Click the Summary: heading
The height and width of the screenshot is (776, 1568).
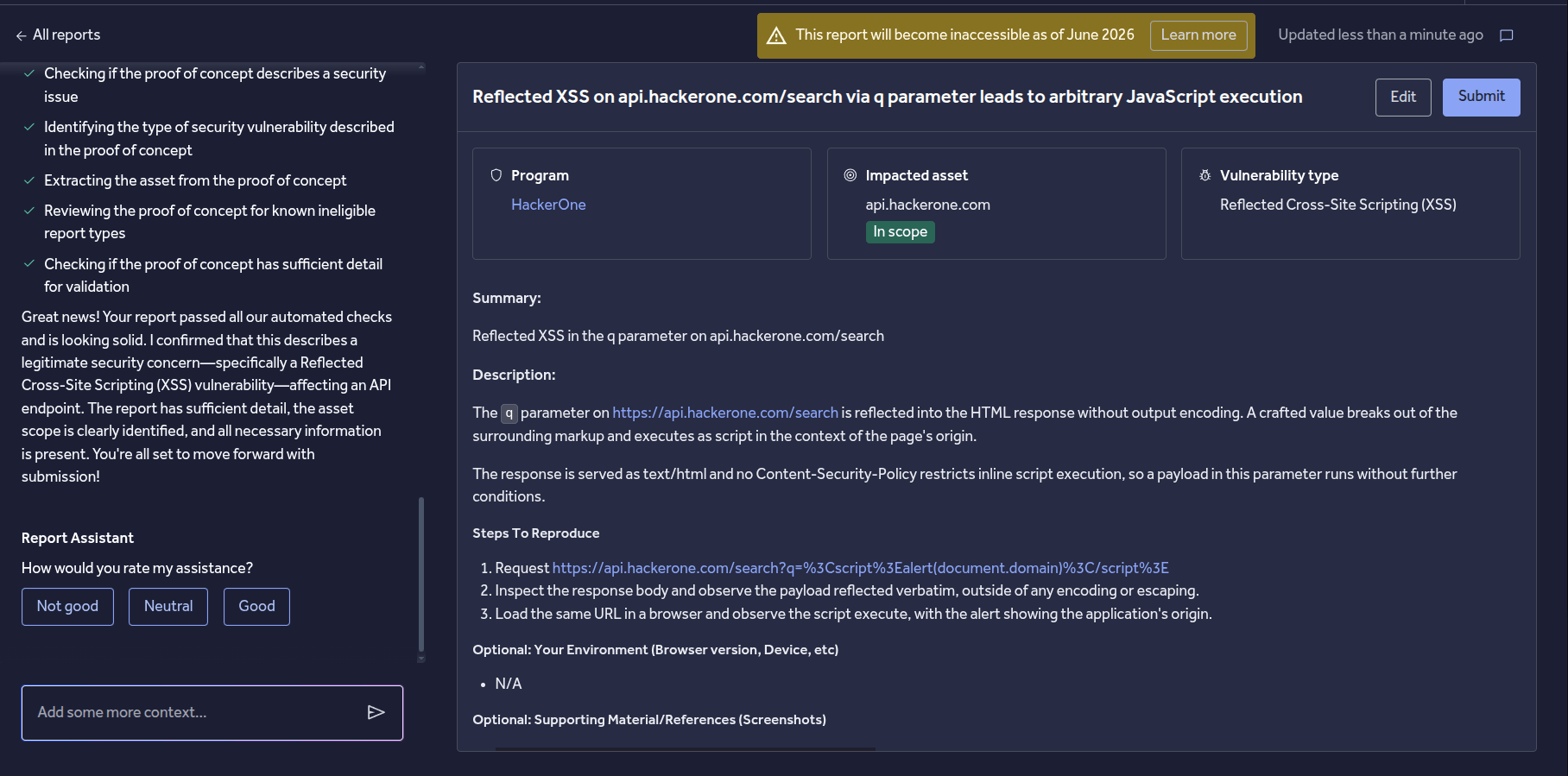coord(507,298)
